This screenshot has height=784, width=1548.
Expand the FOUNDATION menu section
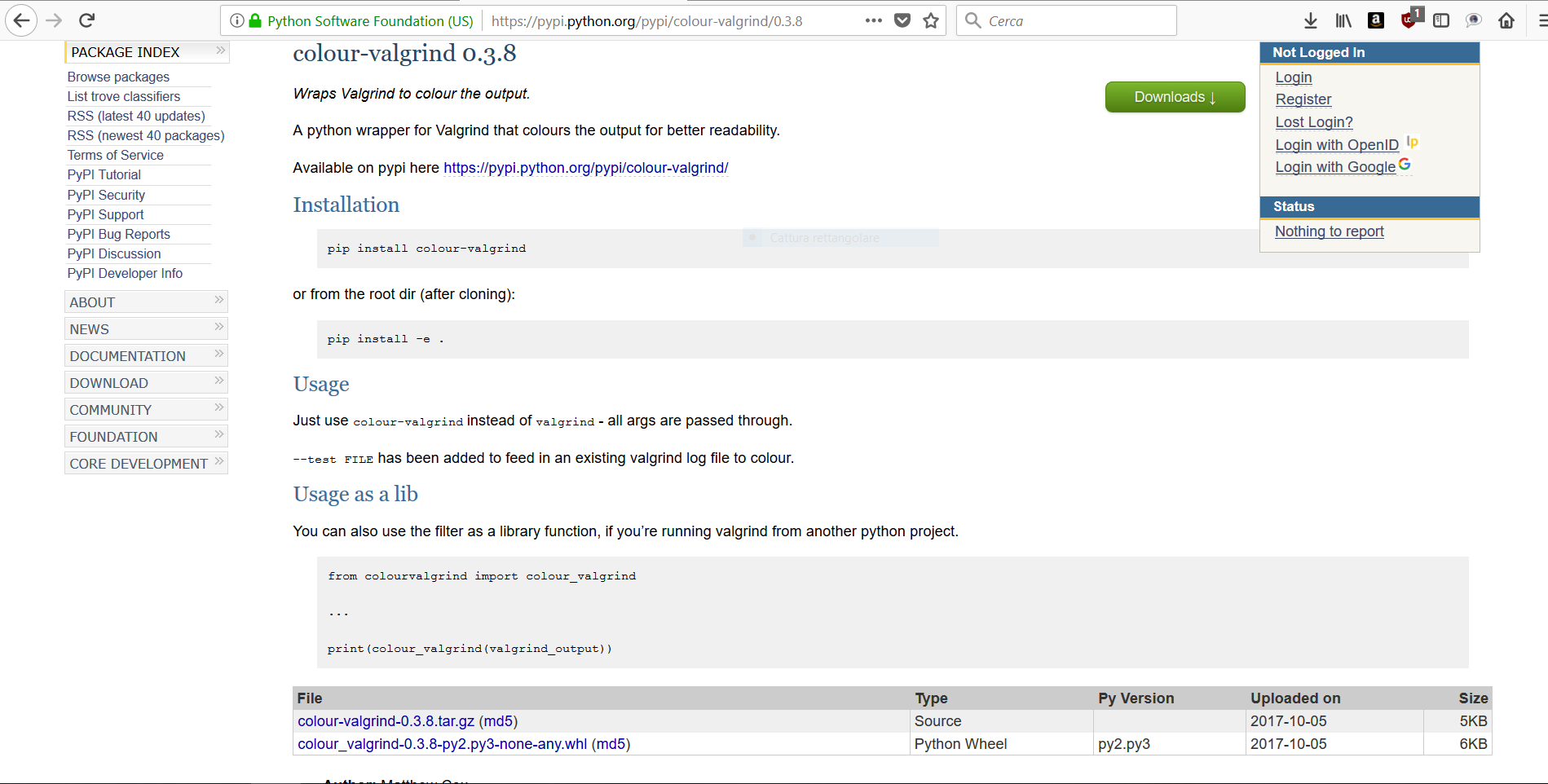pos(146,436)
